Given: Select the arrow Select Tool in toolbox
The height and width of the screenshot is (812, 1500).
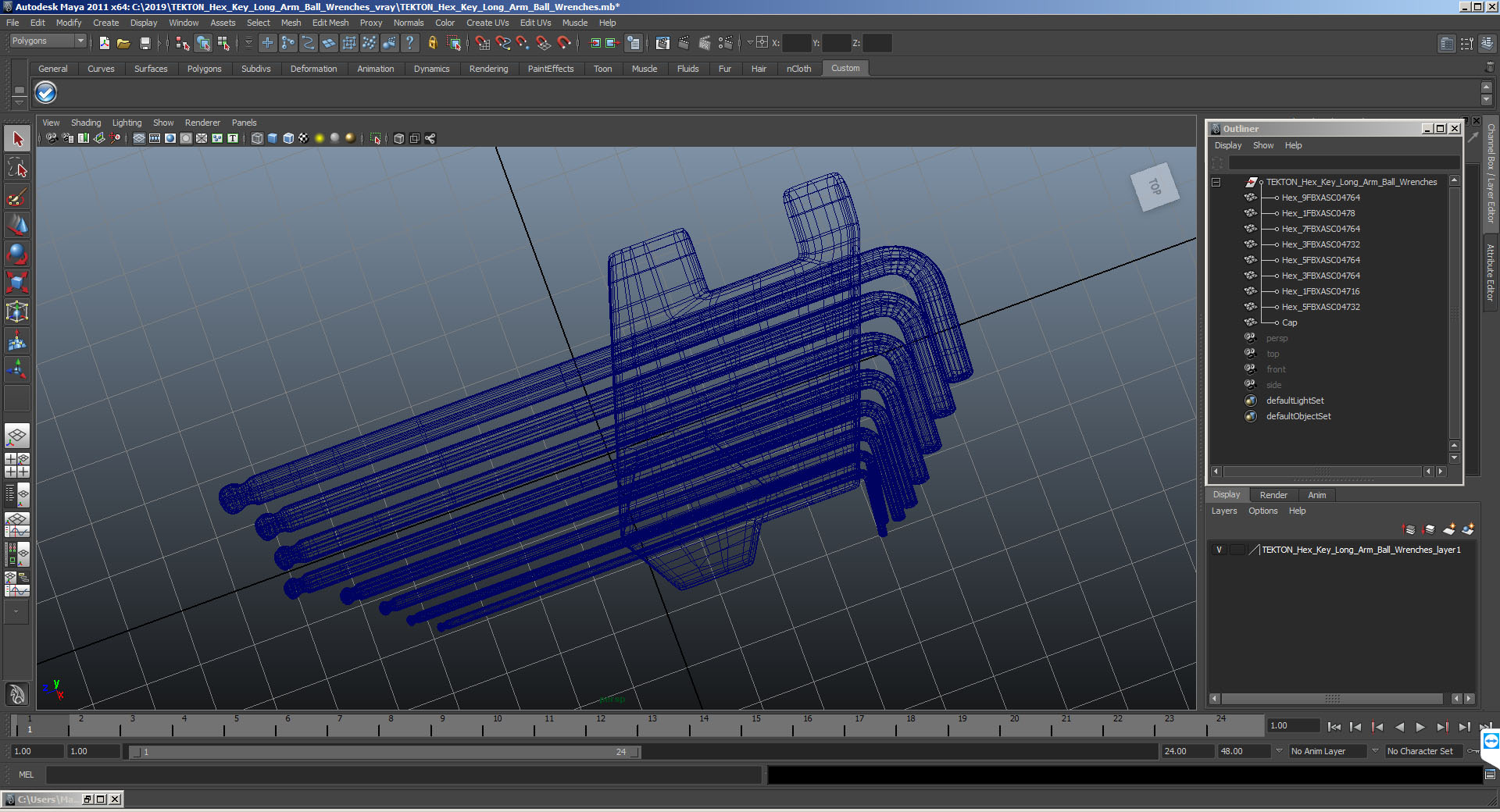Looking at the screenshot, I should (17, 139).
